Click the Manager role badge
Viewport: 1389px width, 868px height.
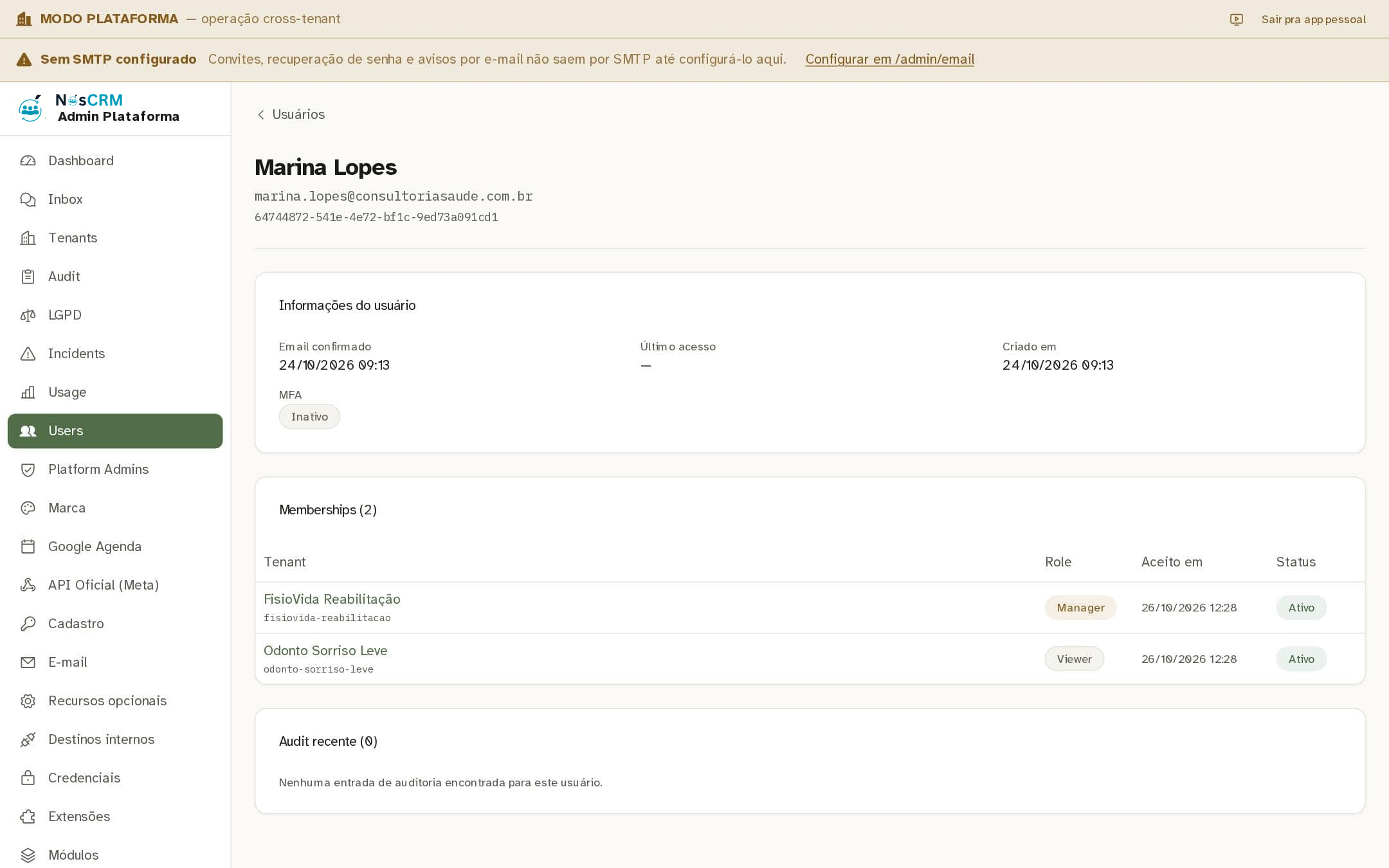(1080, 608)
